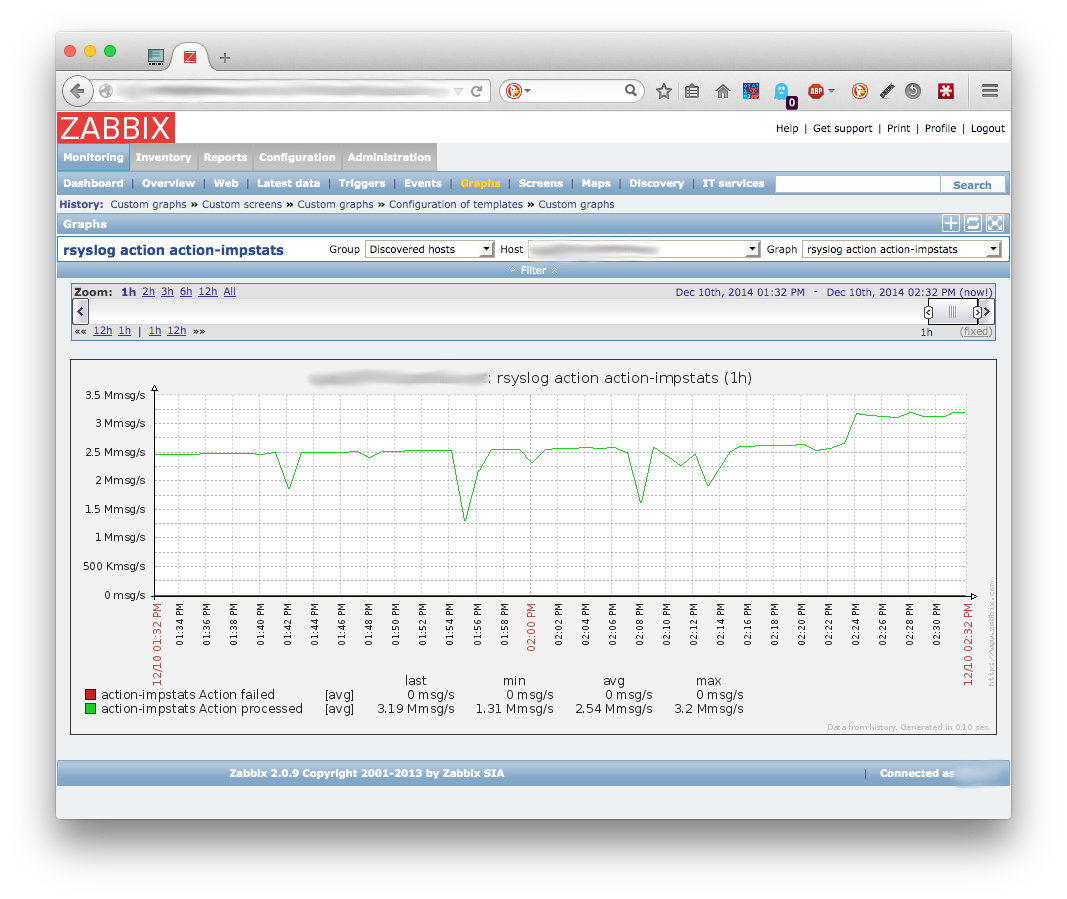Click the Print link

[898, 128]
